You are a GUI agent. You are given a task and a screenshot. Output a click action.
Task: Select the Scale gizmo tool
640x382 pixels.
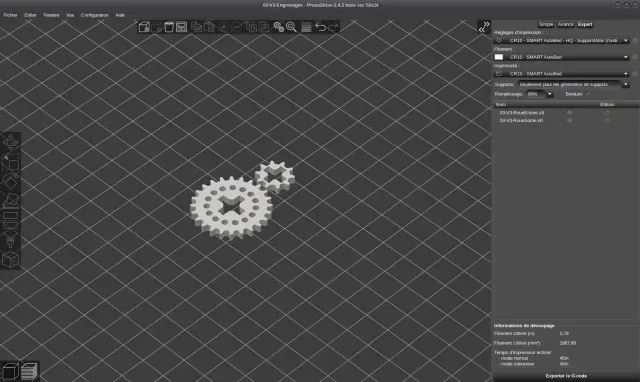(10, 163)
